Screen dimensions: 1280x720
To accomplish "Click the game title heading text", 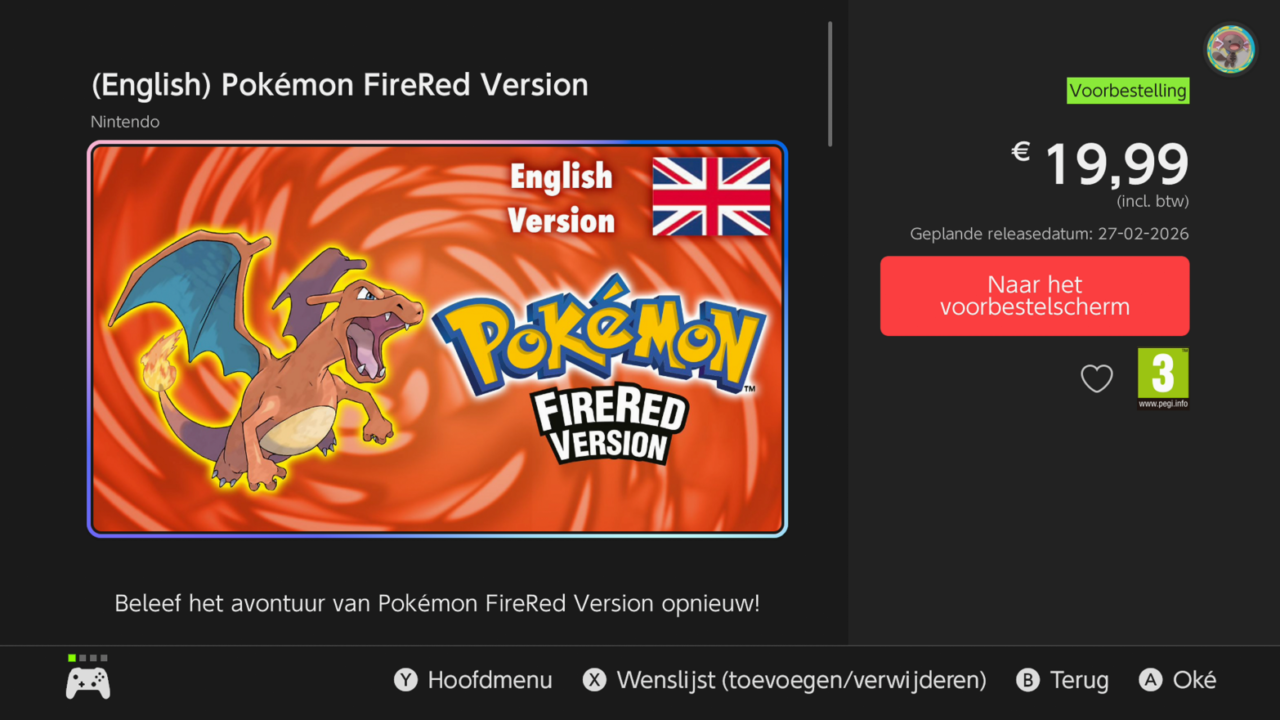I will point(339,85).
